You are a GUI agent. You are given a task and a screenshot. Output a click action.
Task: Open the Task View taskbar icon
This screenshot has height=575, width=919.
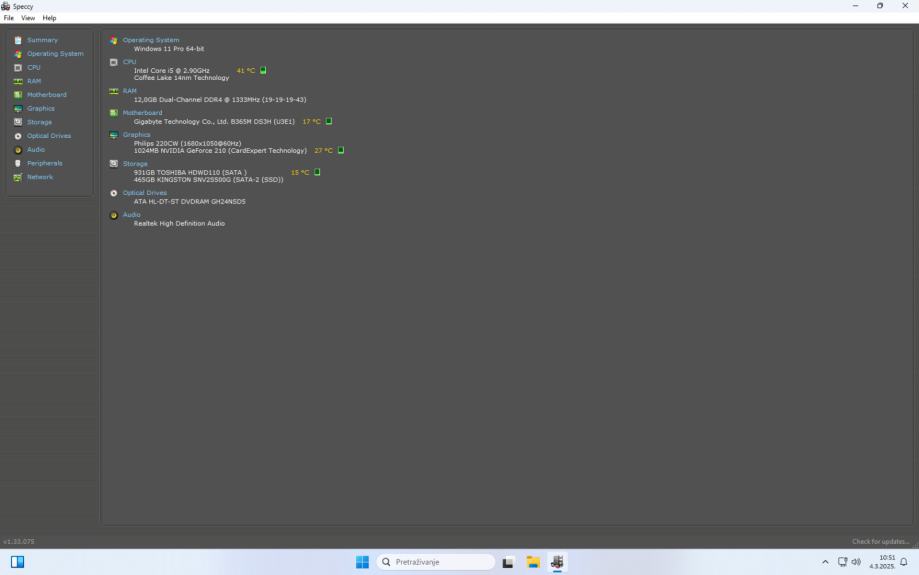pyautogui.click(x=508, y=562)
